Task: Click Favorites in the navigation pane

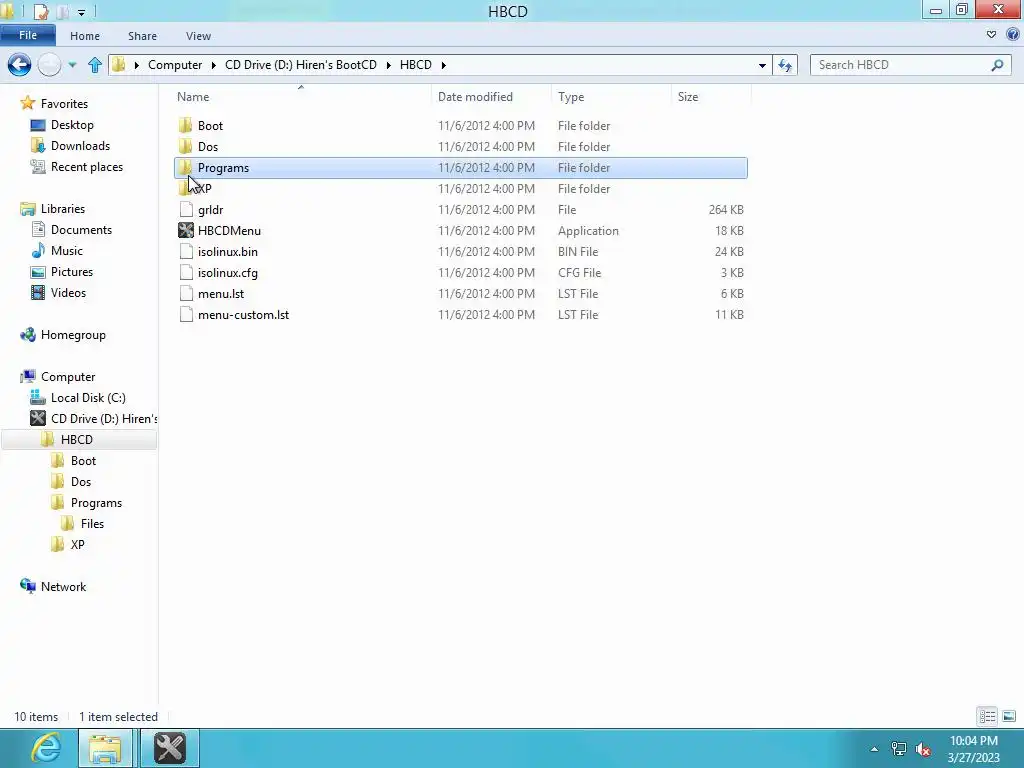Action: tap(64, 104)
